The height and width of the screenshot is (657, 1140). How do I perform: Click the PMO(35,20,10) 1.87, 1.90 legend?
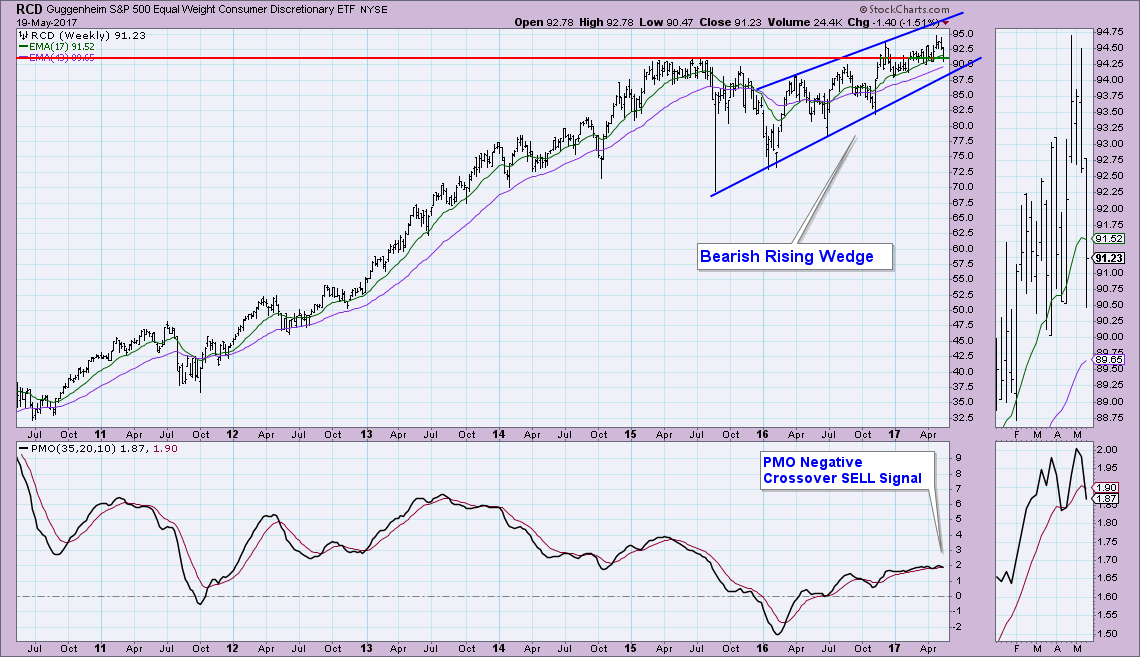click(97, 449)
